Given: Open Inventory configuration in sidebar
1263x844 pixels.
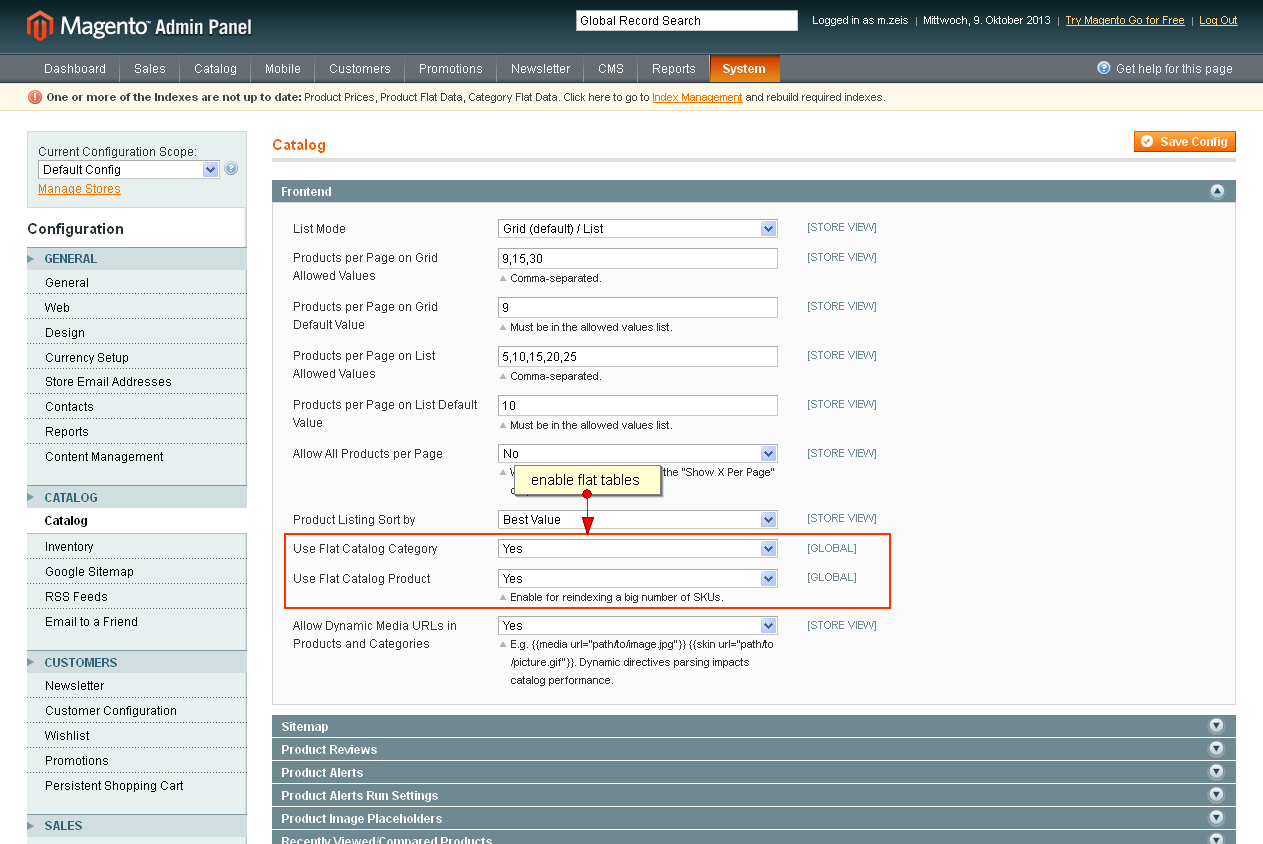Looking at the screenshot, I should pyautogui.click(x=136, y=547).
